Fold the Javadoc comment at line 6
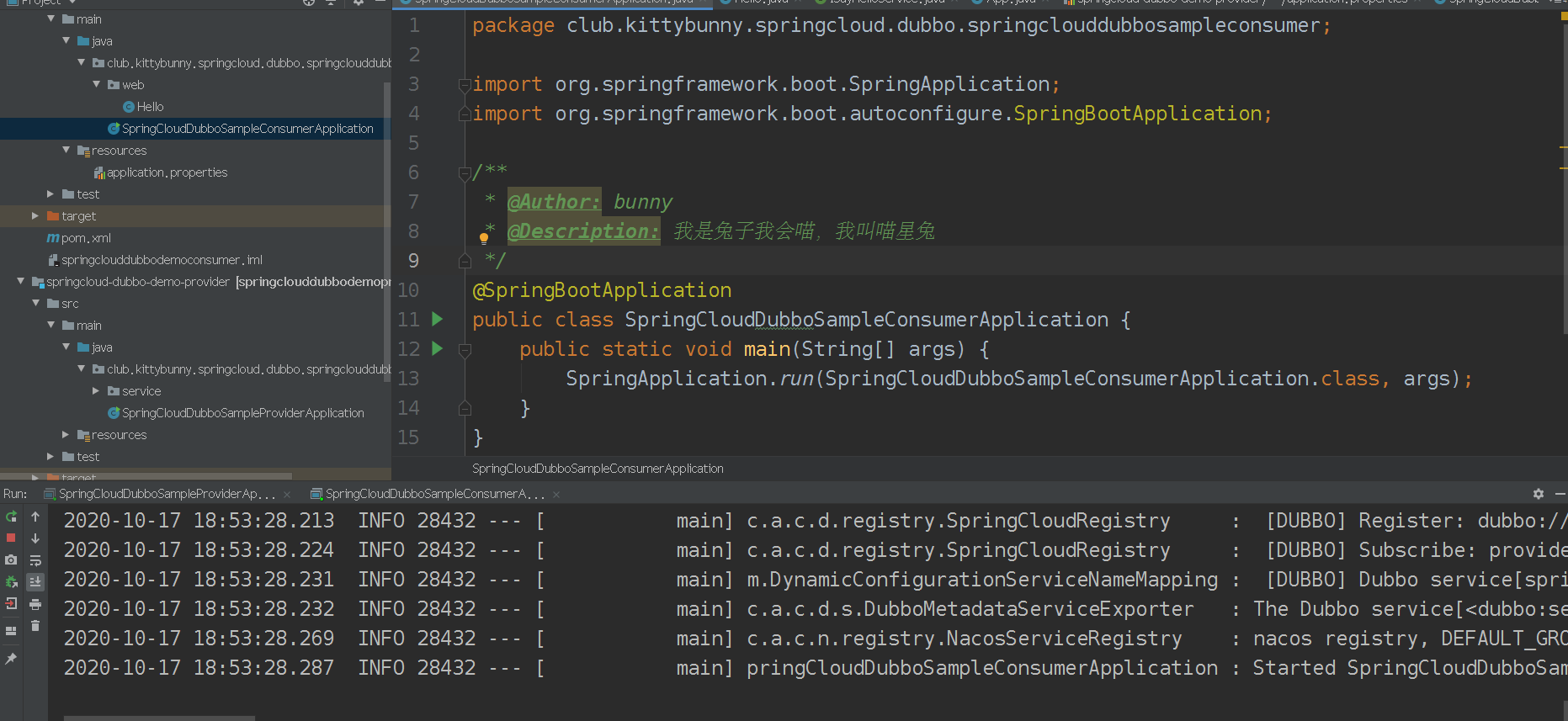1568x721 pixels. 464,173
